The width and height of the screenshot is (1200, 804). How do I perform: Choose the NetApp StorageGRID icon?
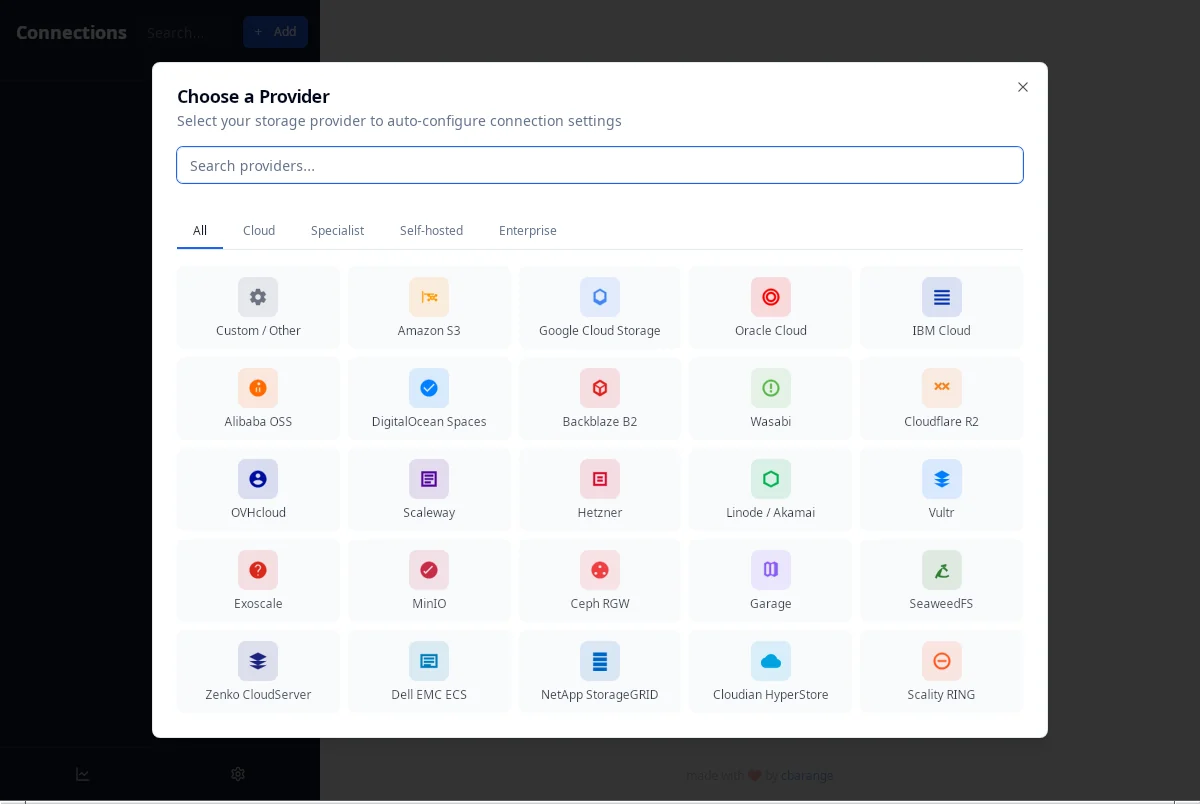(600, 661)
